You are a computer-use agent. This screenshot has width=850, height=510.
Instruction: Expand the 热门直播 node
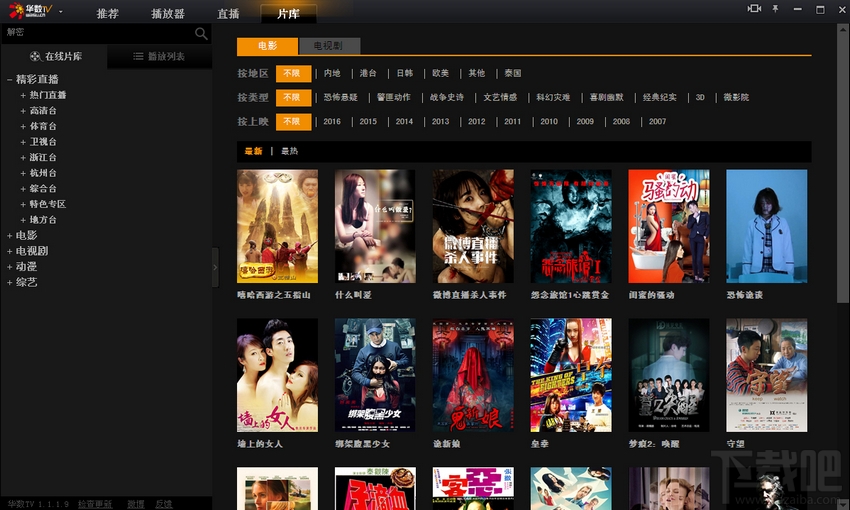pos(23,95)
